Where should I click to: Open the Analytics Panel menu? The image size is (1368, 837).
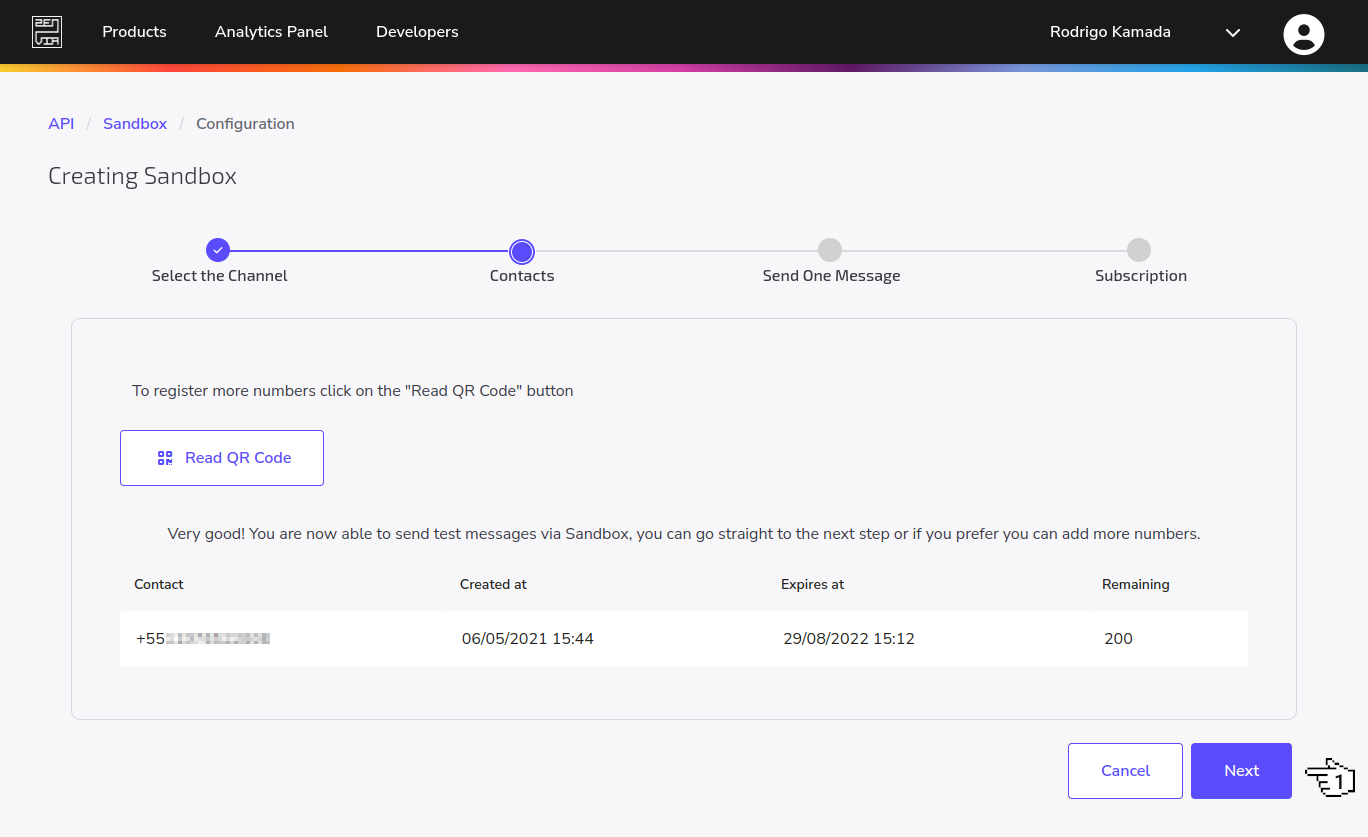coord(271,31)
